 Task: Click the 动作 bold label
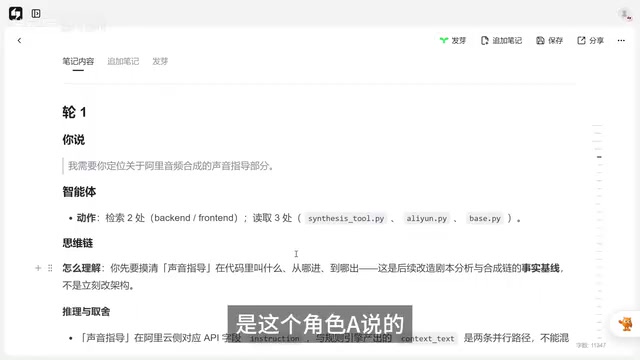click(86, 218)
